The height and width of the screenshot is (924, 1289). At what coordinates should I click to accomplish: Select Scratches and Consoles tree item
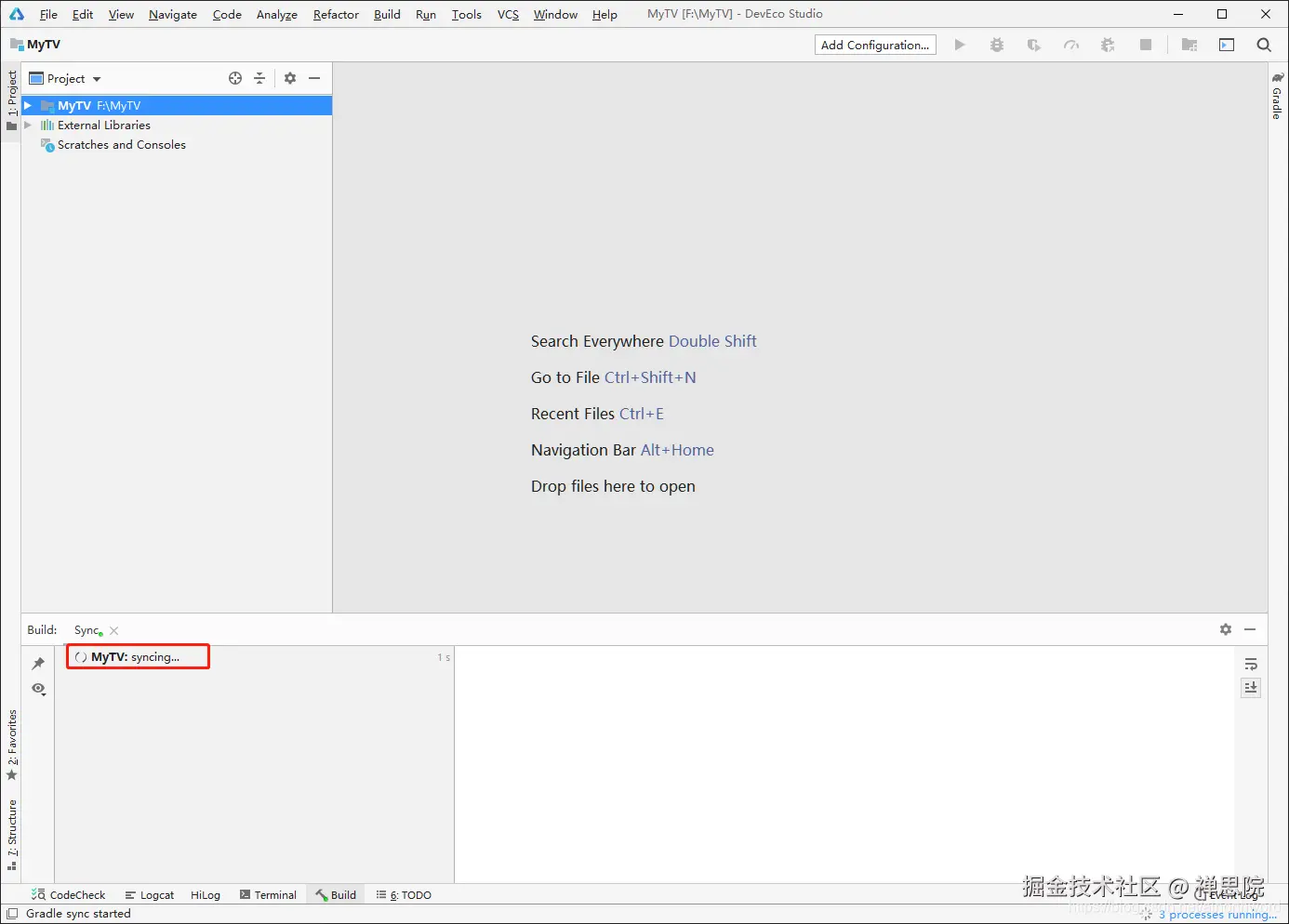point(121,145)
